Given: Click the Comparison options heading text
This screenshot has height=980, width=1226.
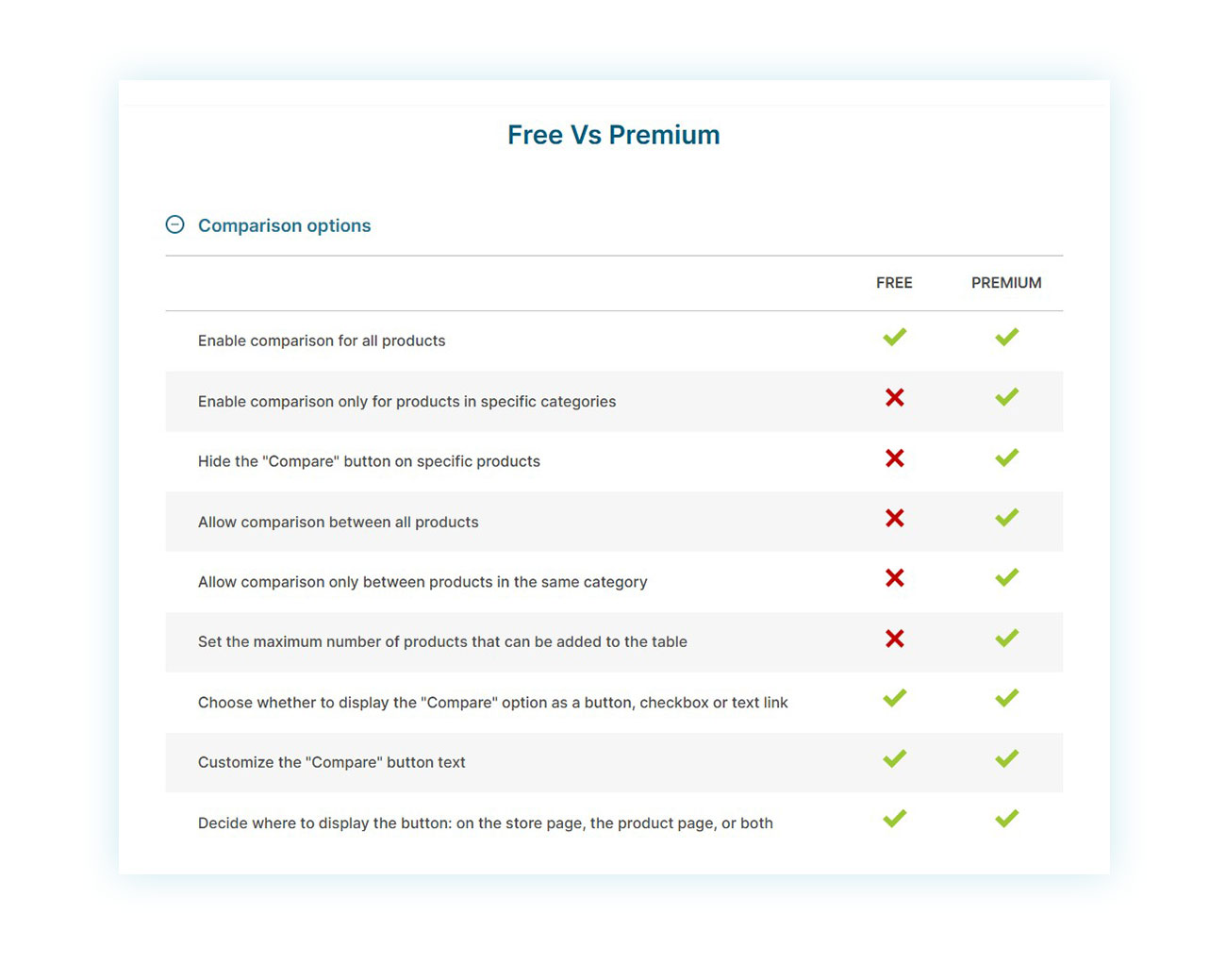Looking at the screenshot, I should pyautogui.click(x=283, y=225).
